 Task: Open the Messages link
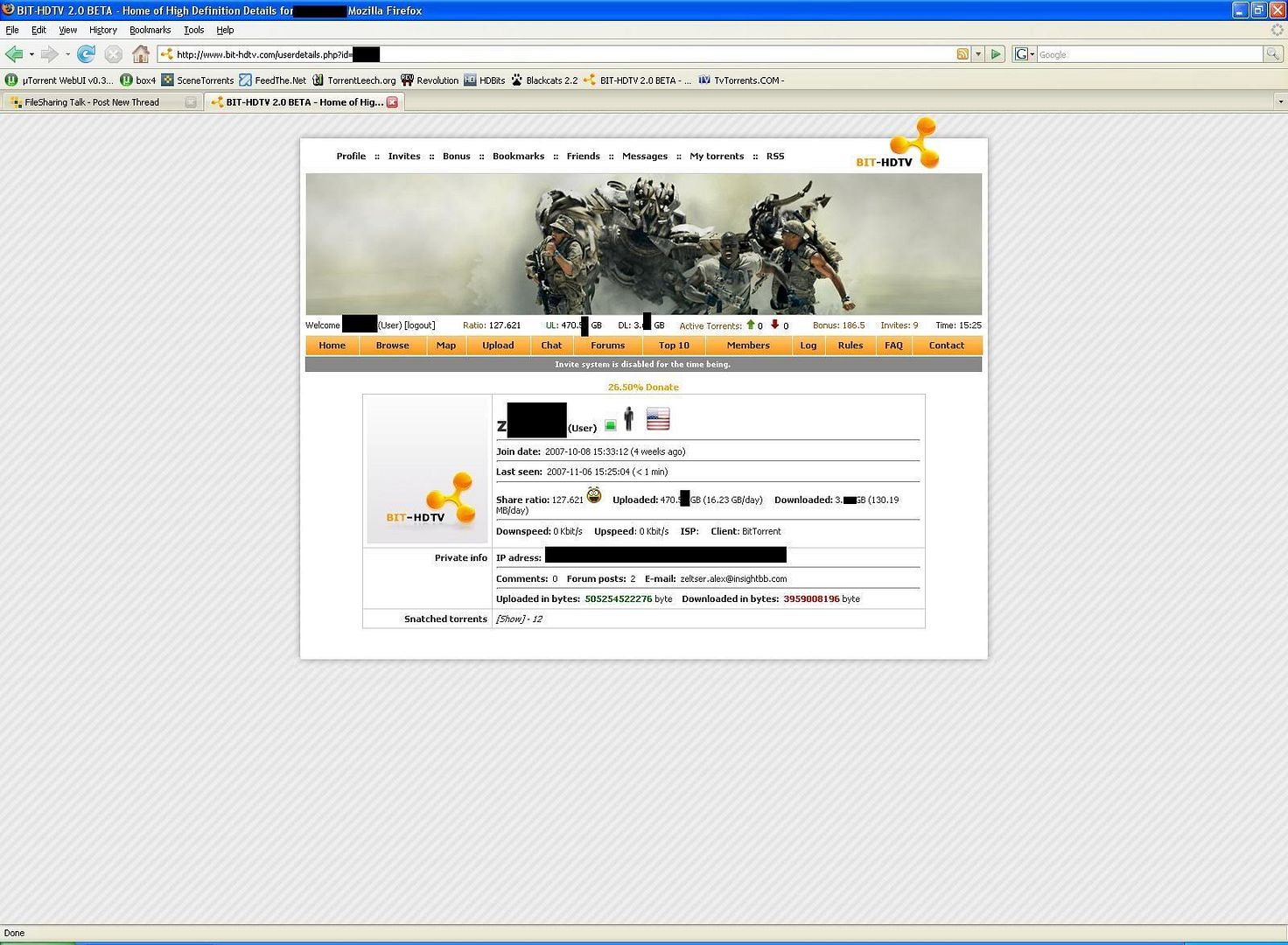(645, 157)
